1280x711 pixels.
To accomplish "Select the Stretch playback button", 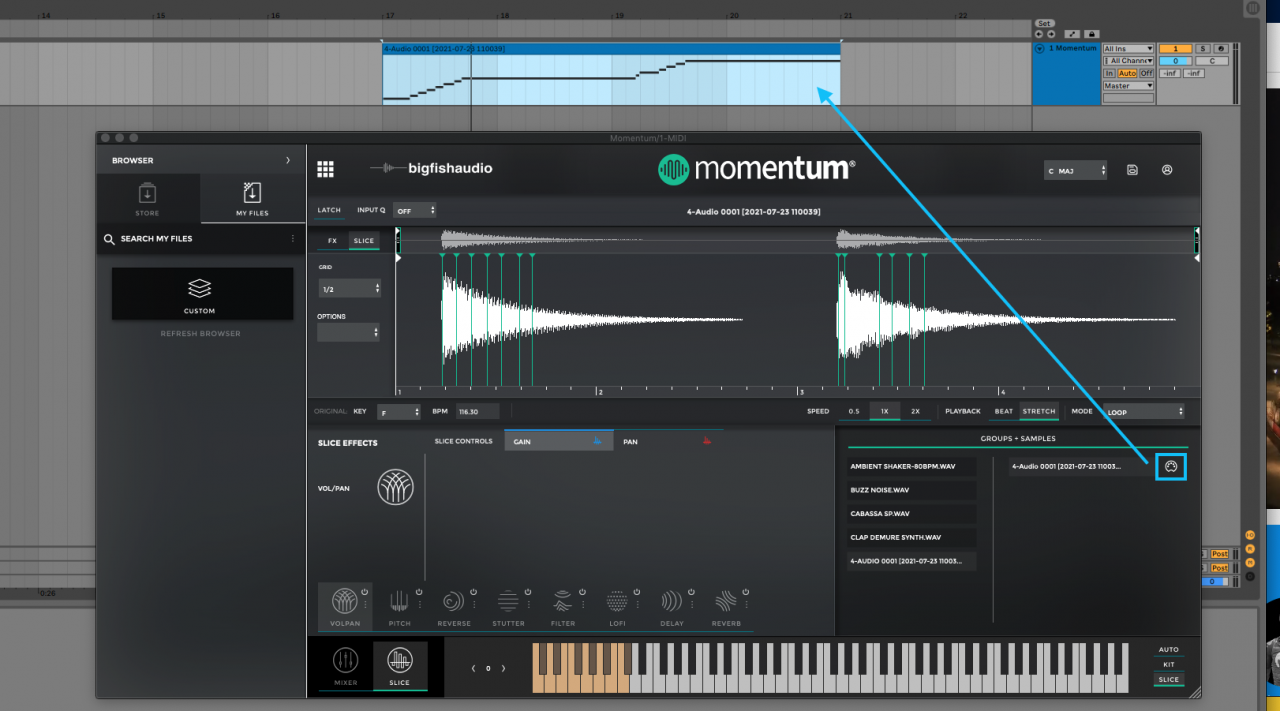I will (1039, 410).
